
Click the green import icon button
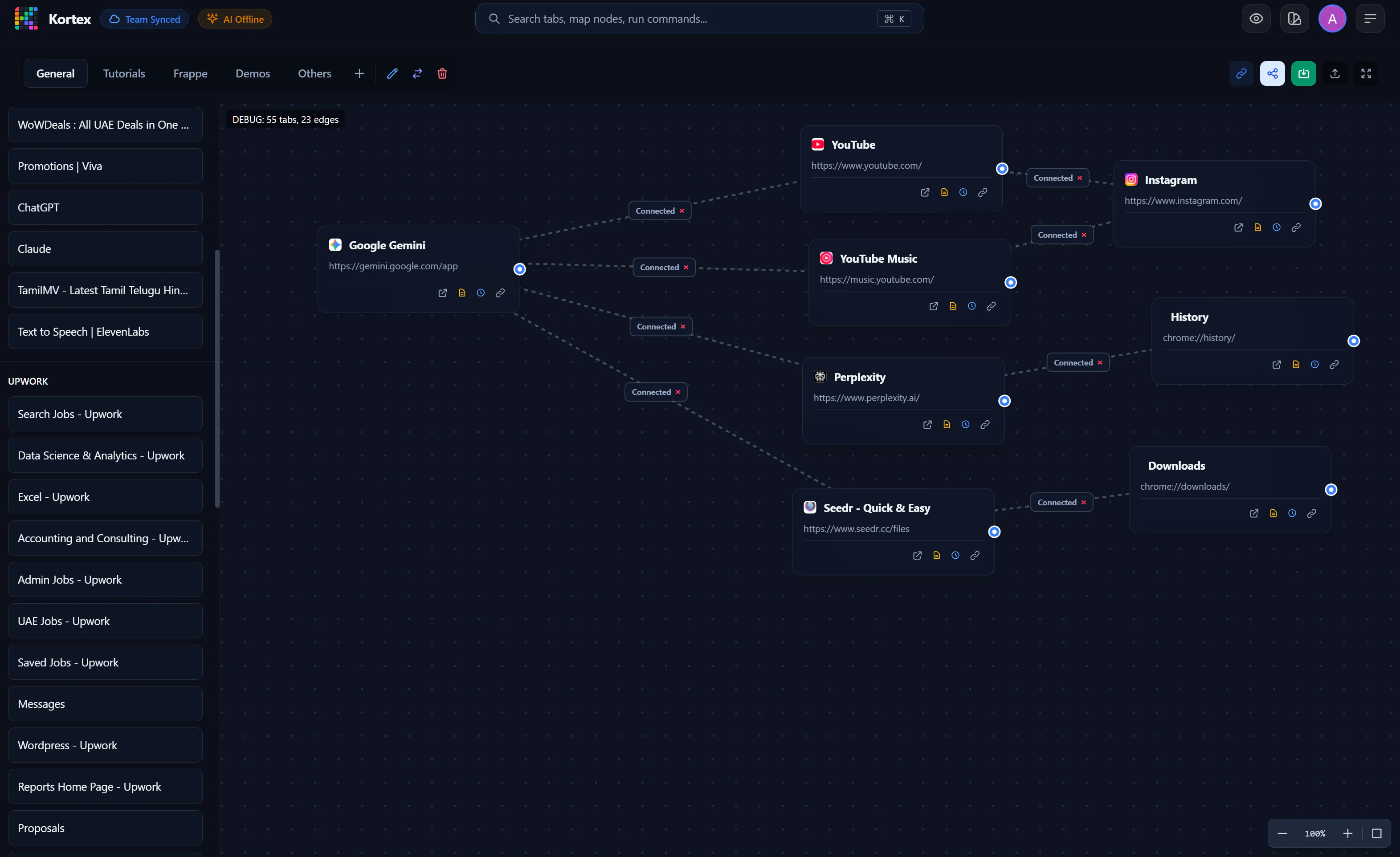tap(1303, 73)
